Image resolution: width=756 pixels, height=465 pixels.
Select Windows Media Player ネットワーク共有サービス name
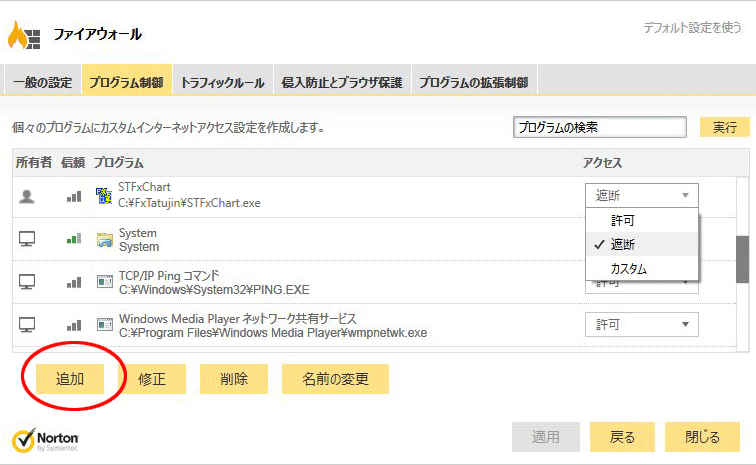[238, 319]
